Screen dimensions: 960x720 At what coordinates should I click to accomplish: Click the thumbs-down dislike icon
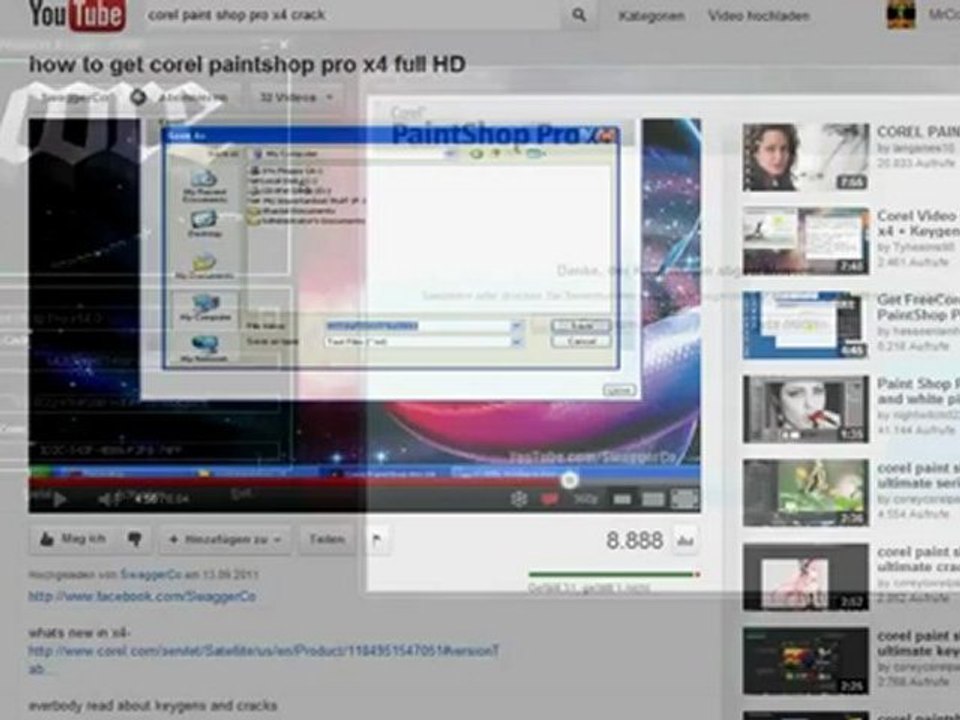point(135,539)
